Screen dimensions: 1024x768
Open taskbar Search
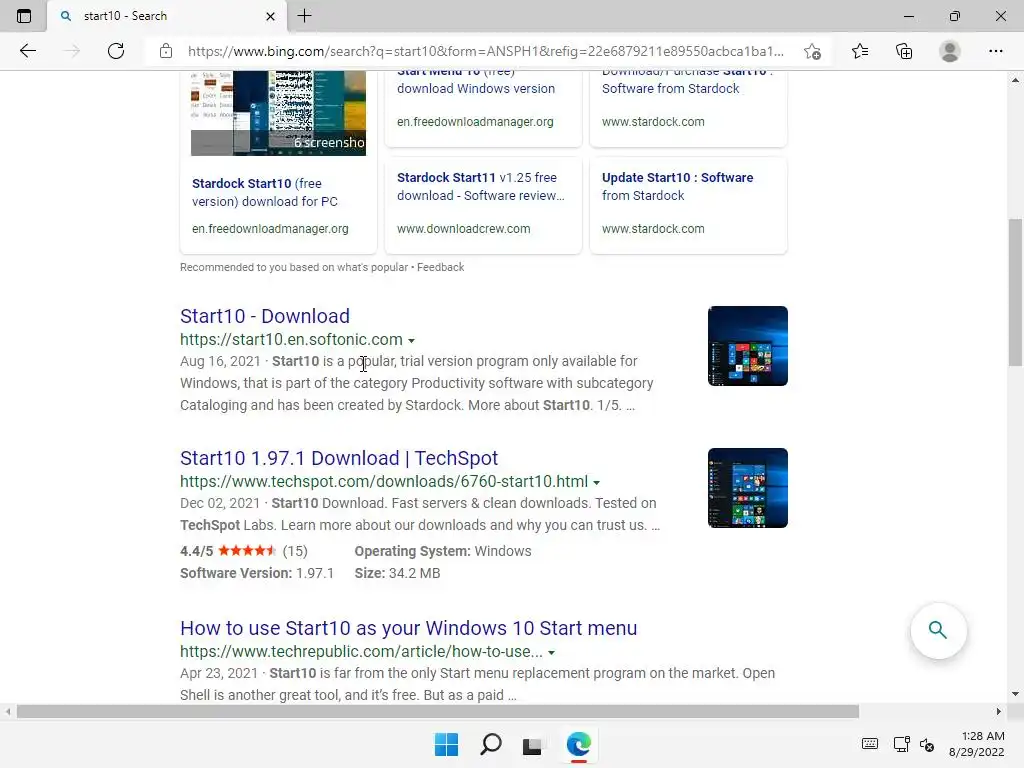(490, 744)
